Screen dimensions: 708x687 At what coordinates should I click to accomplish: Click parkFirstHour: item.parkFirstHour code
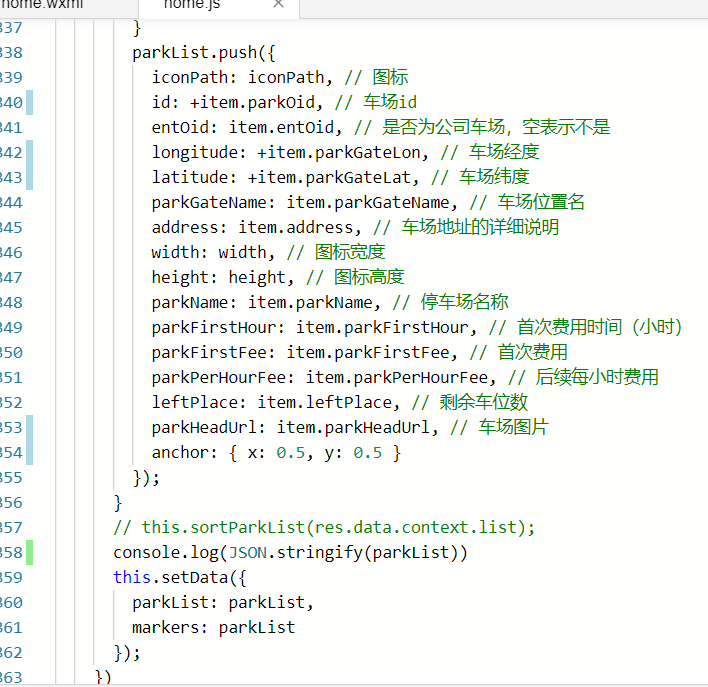tap(314, 327)
